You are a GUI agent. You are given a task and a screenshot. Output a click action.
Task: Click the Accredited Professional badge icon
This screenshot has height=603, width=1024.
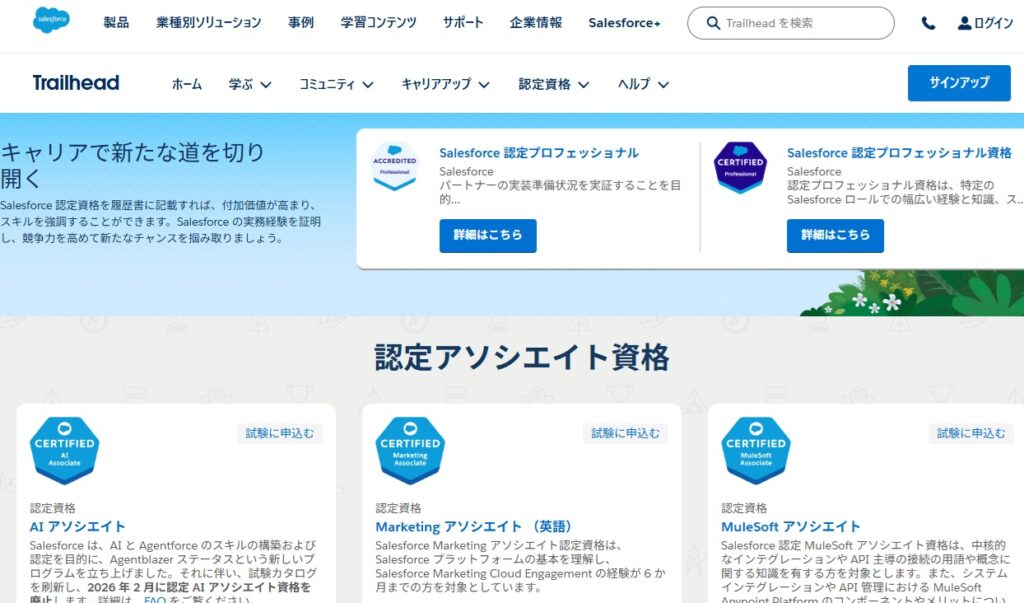(394, 166)
